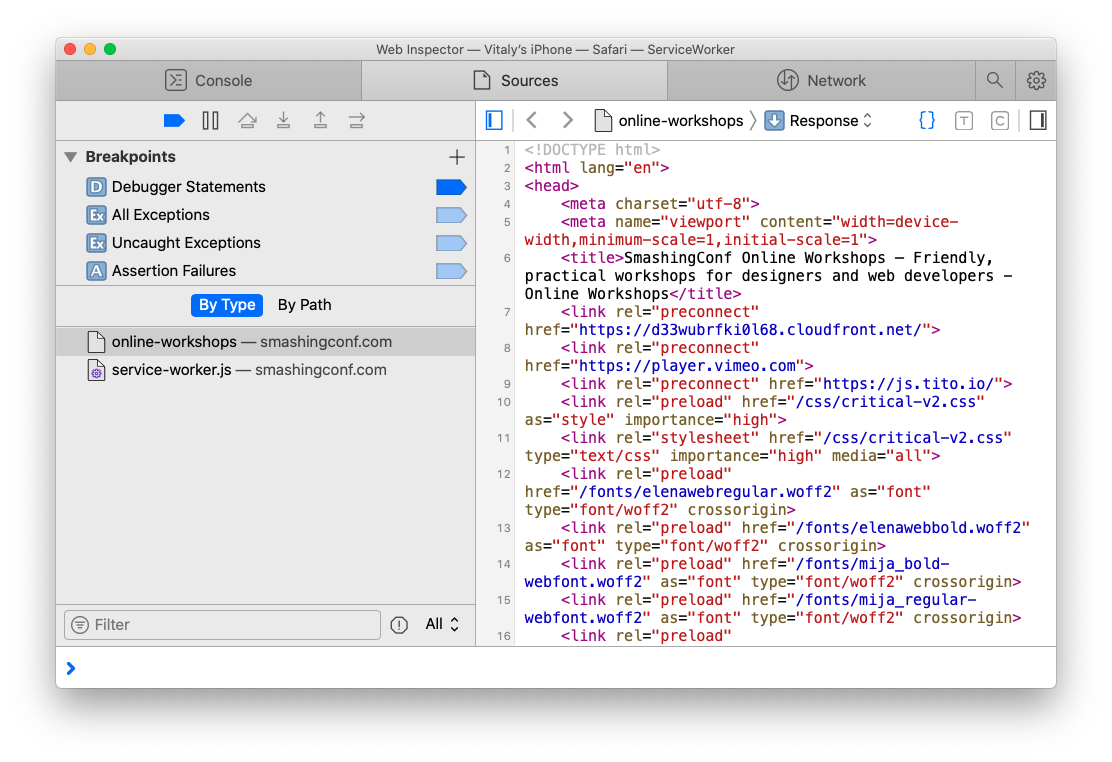Image resolution: width=1112 pixels, height=762 pixels.
Task: Select the Assertion Failures row
Action: (265, 271)
